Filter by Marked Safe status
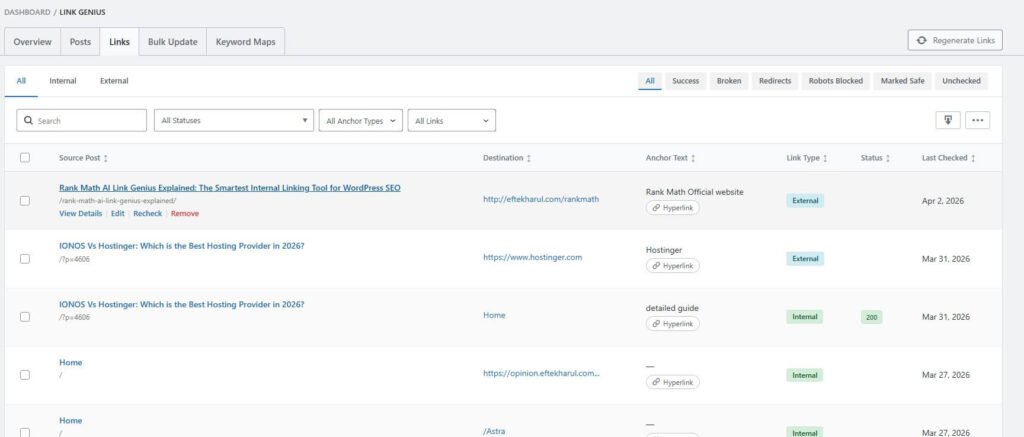Image resolution: width=1024 pixels, height=437 pixels. click(x=903, y=81)
